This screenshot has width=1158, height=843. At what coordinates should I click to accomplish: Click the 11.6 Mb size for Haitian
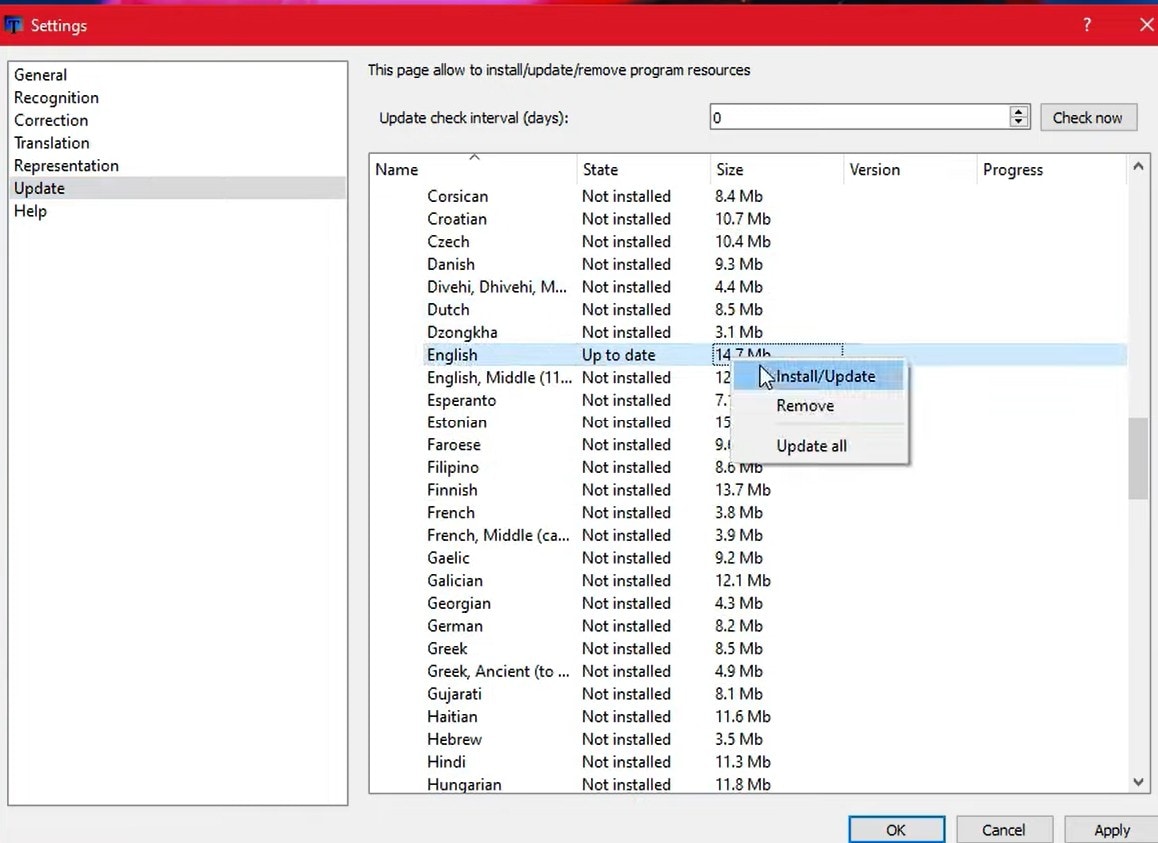click(x=743, y=717)
